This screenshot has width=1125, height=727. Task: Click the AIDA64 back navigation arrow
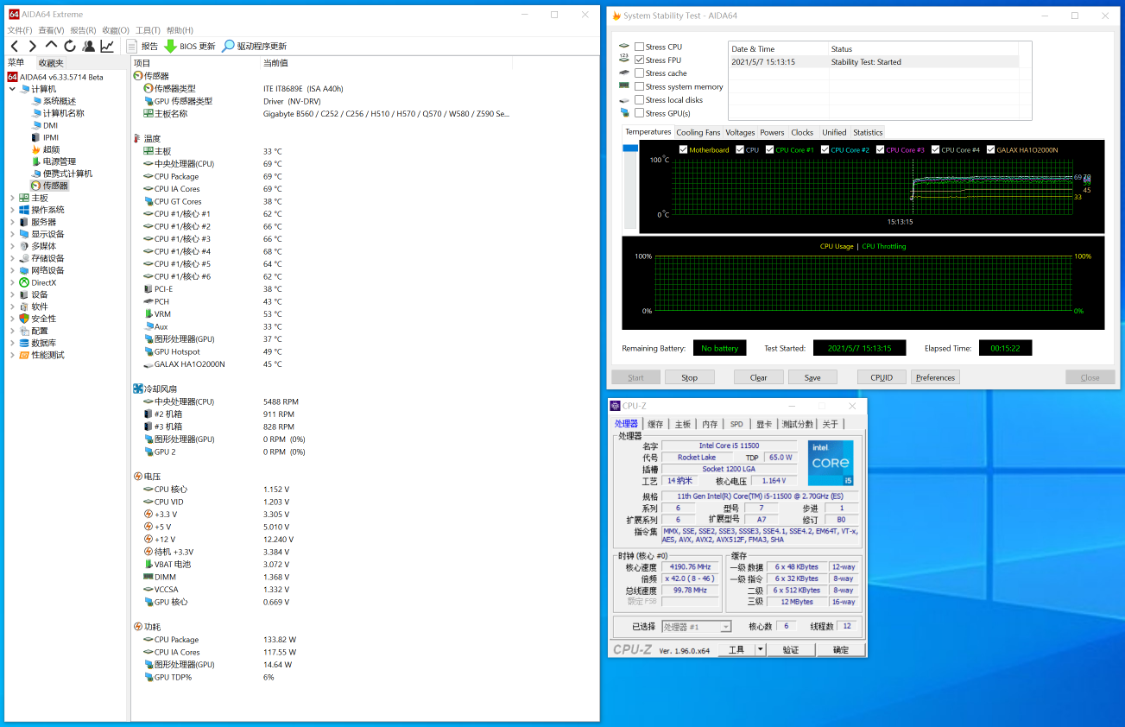[x=14, y=46]
